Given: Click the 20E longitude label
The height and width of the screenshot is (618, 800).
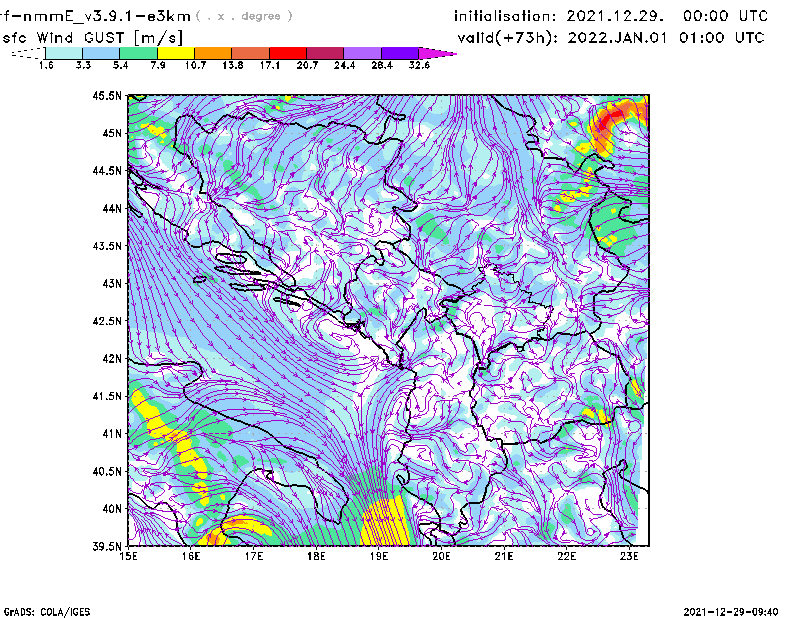Looking at the screenshot, I should coord(441,556).
